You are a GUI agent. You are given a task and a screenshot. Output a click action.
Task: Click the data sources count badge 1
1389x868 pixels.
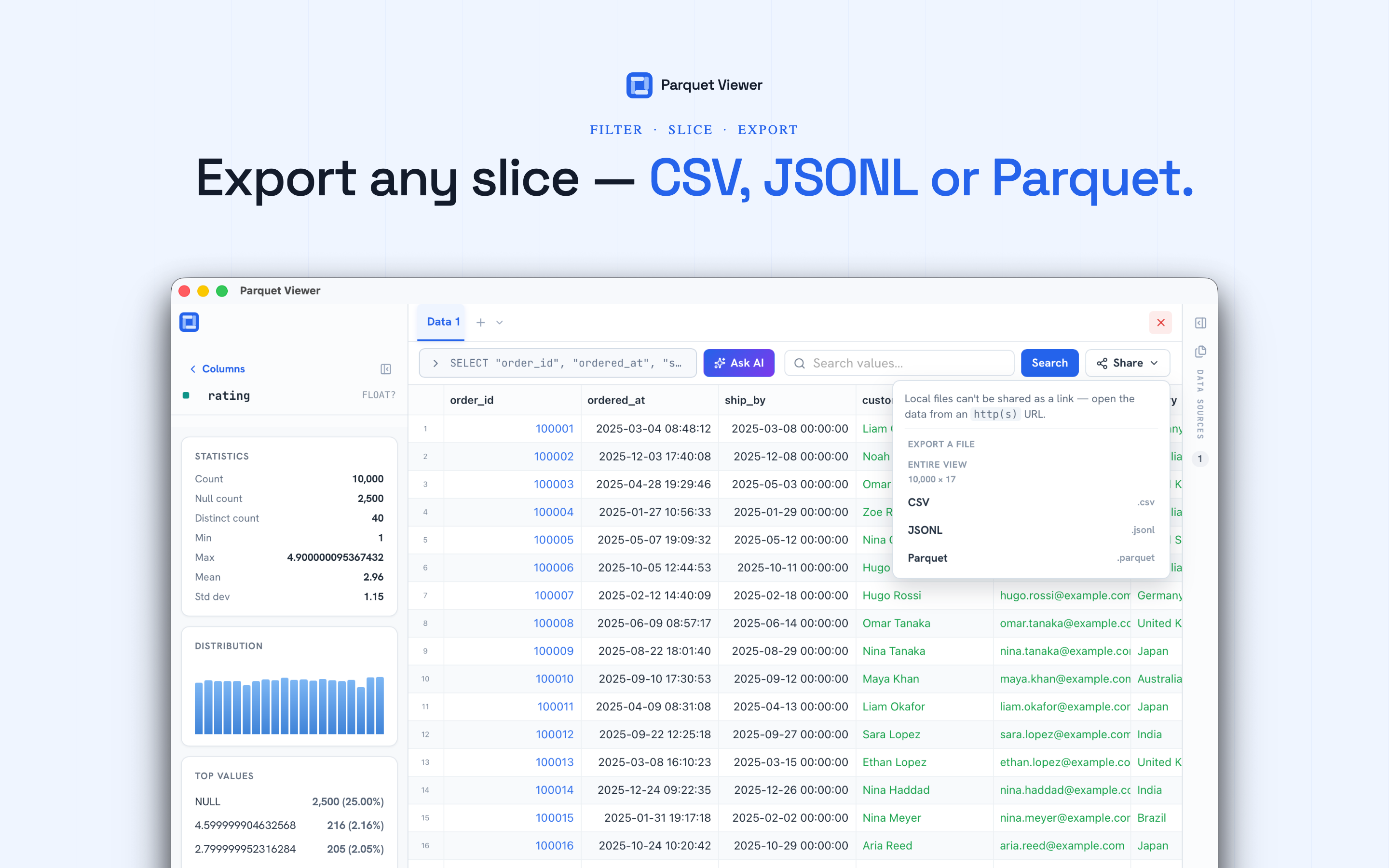tap(1199, 459)
